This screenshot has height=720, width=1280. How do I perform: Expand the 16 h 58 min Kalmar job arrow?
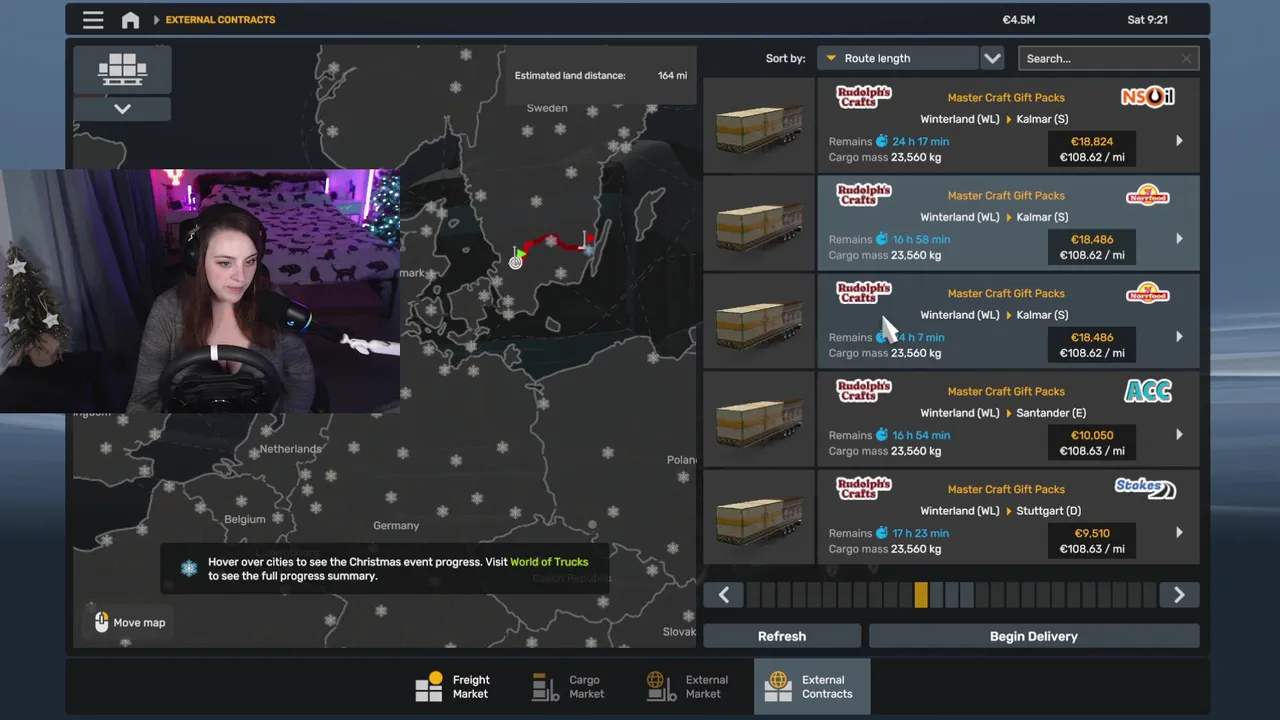[1179, 239]
